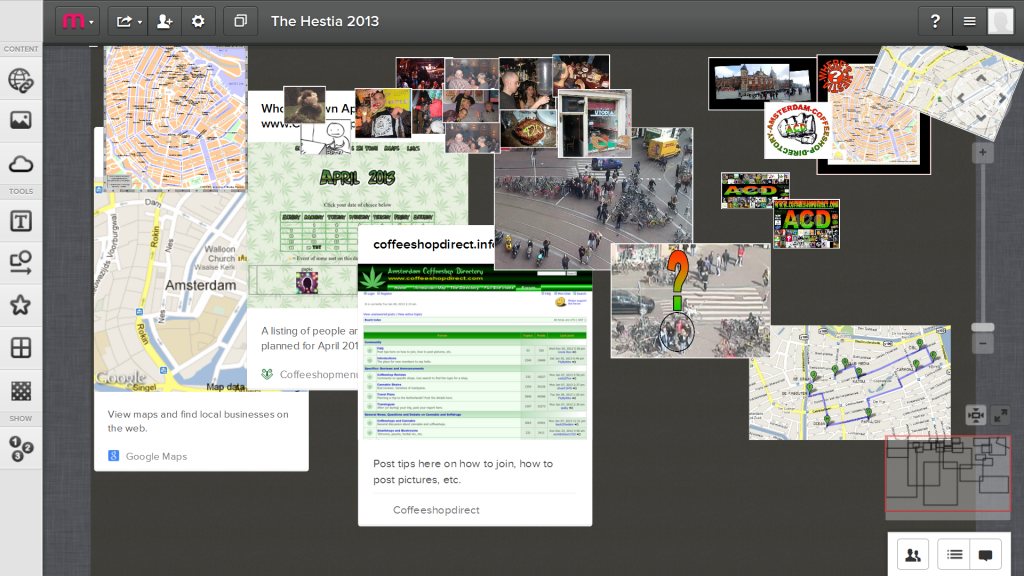Open the Help question mark menu
Screen dimensions: 1024x576
click(935, 21)
